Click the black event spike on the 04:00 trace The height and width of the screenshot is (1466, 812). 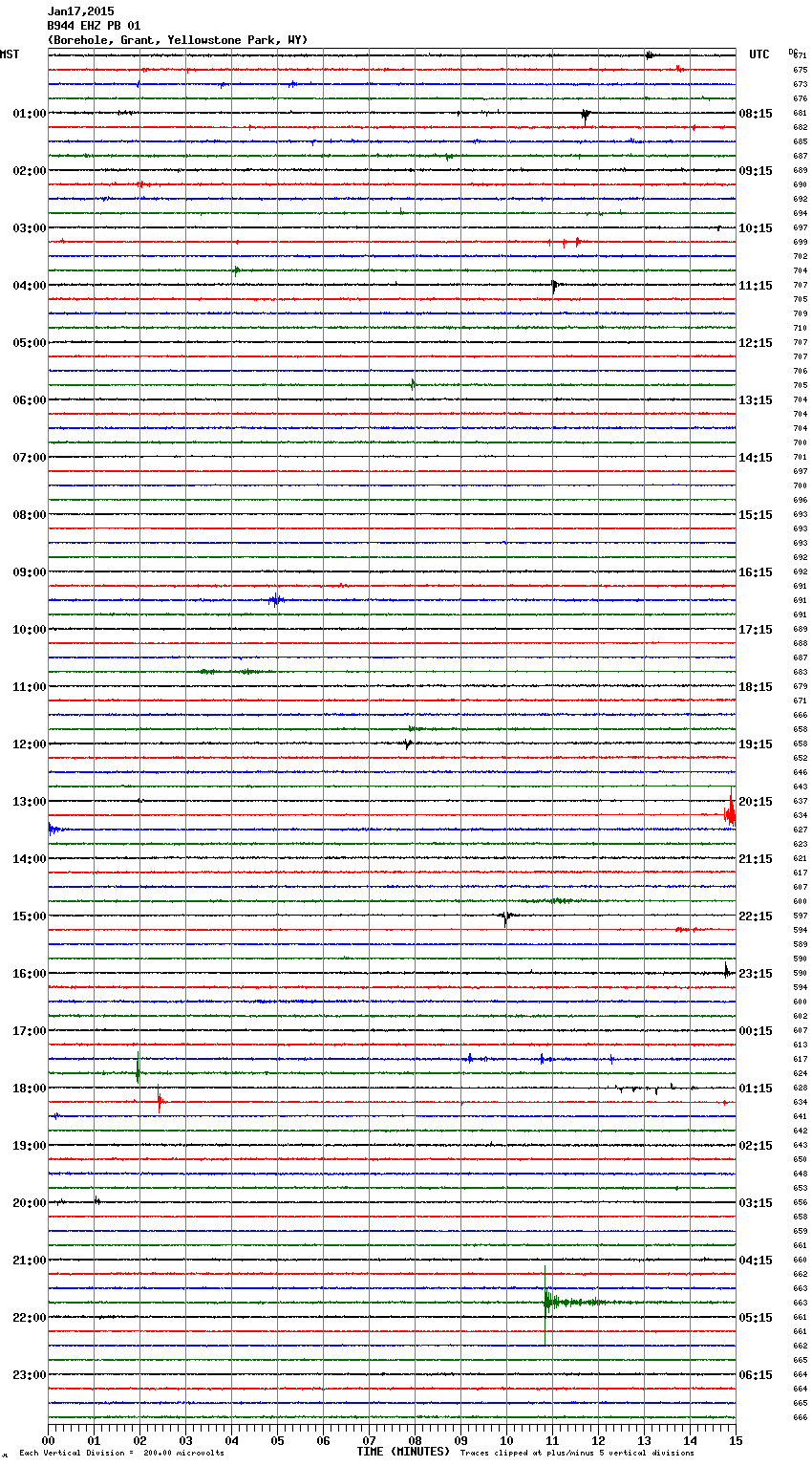555,285
